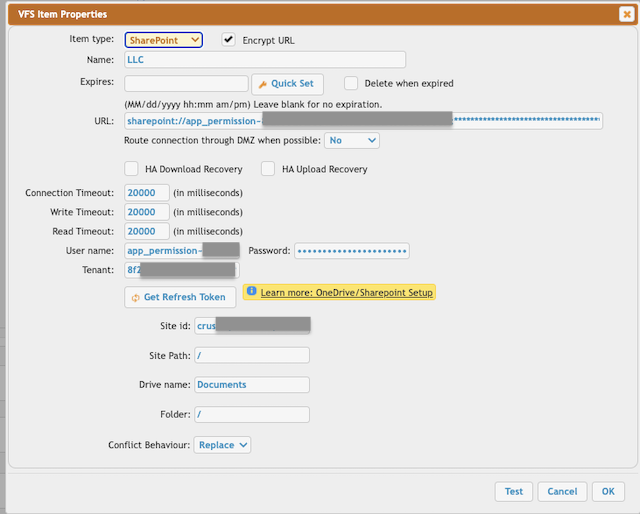Click the wrench icon on Quick Set
640x514 pixels.
263,85
